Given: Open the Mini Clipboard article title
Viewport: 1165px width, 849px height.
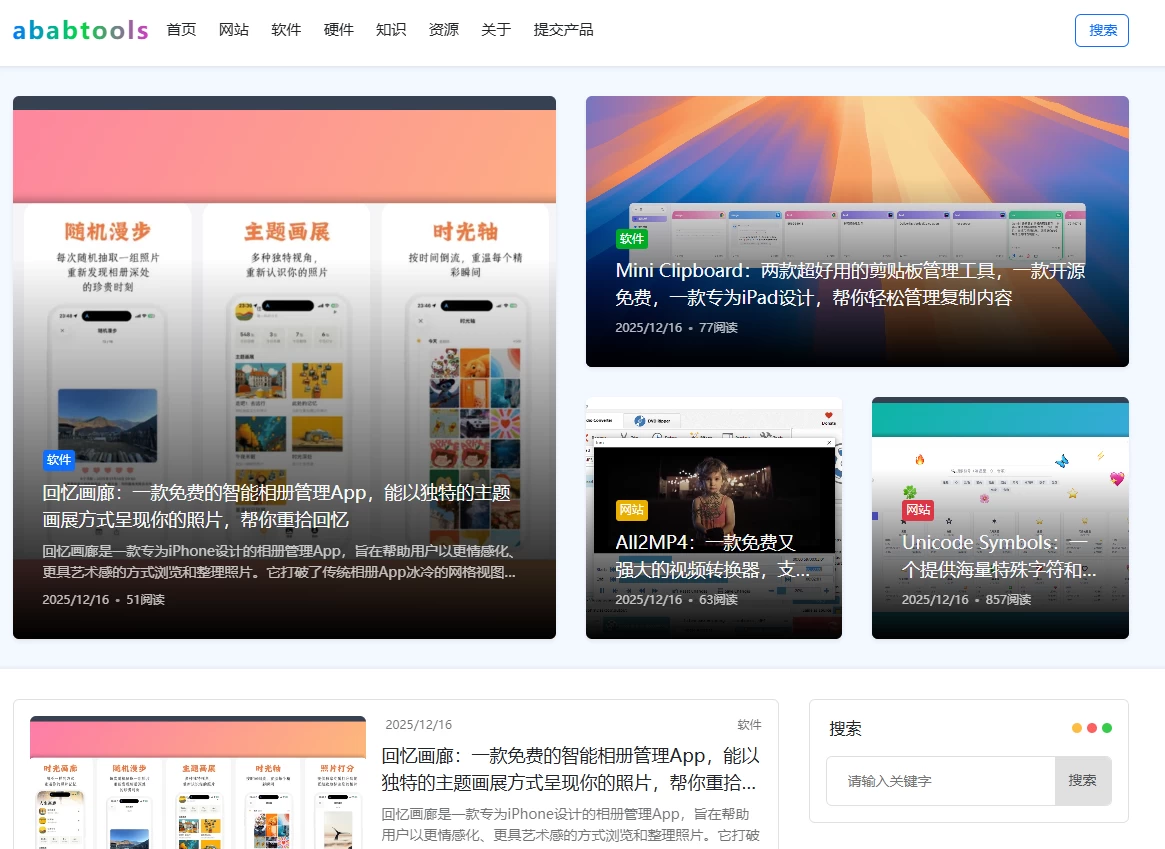Looking at the screenshot, I should tap(850, 284).
